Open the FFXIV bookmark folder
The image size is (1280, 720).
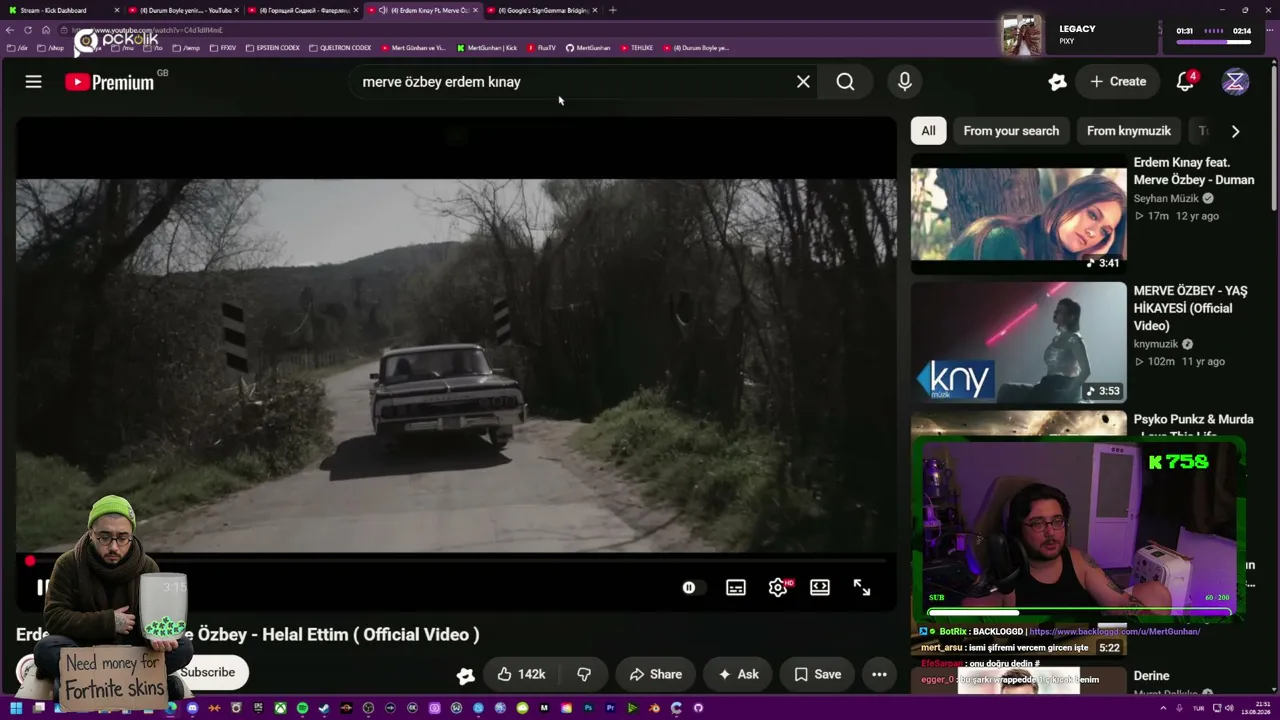point(223,48)
